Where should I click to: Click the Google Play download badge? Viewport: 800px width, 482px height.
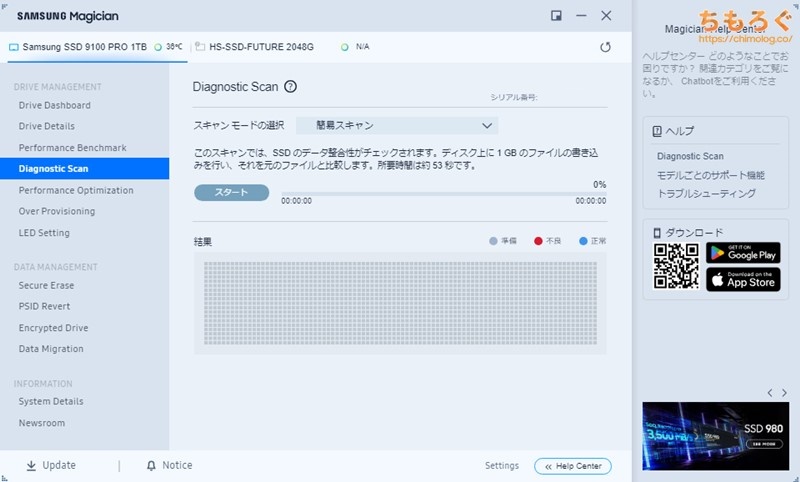(743, 253)
